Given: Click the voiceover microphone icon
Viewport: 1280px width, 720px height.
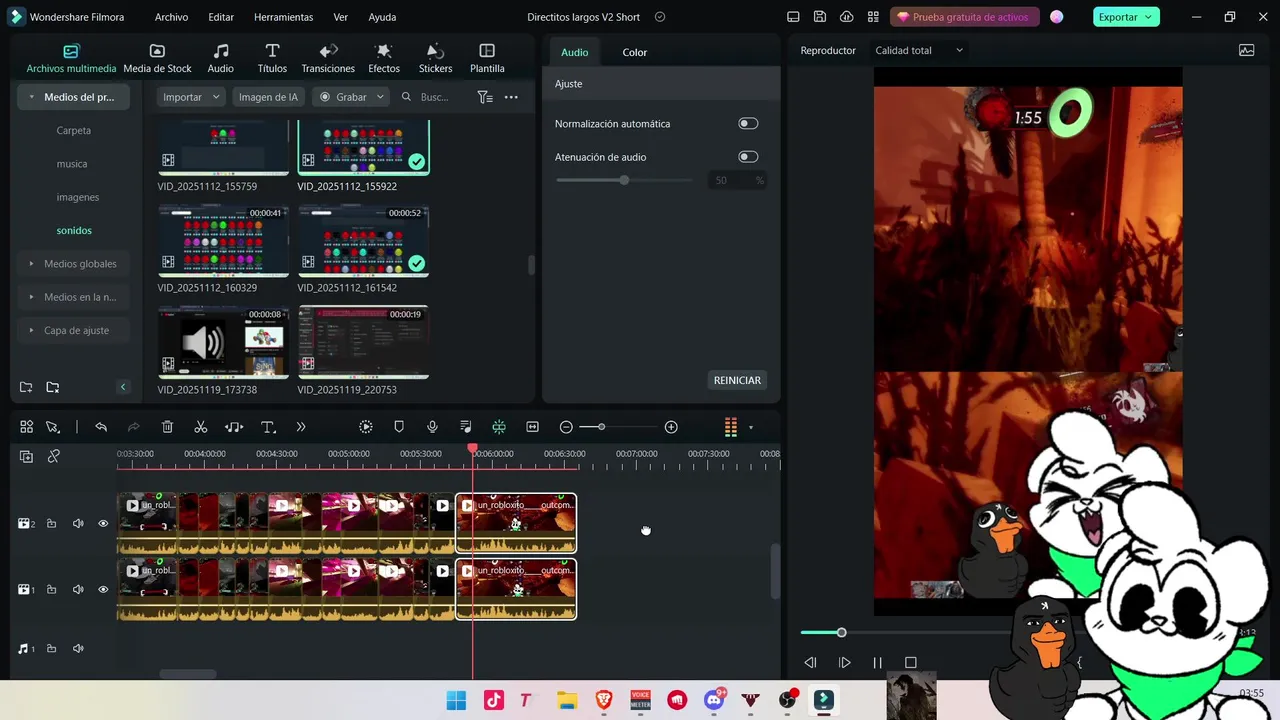Looking at the screenshot, I should (x=432, y=427).
